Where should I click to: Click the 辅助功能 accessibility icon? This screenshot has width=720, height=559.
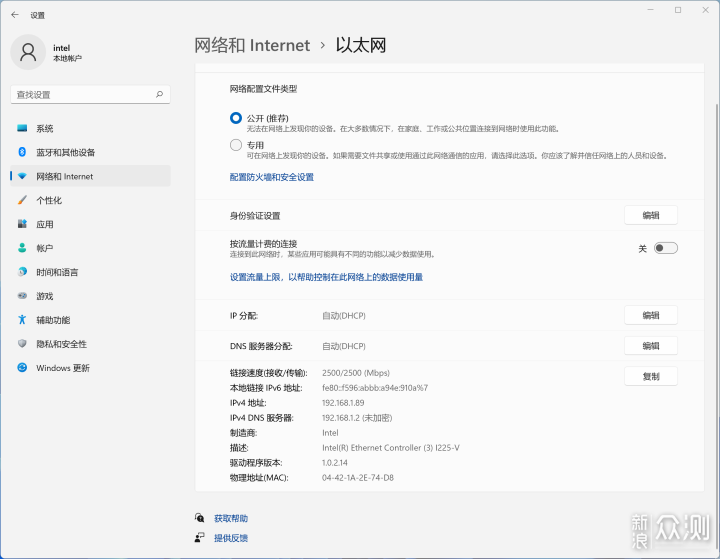22,320
